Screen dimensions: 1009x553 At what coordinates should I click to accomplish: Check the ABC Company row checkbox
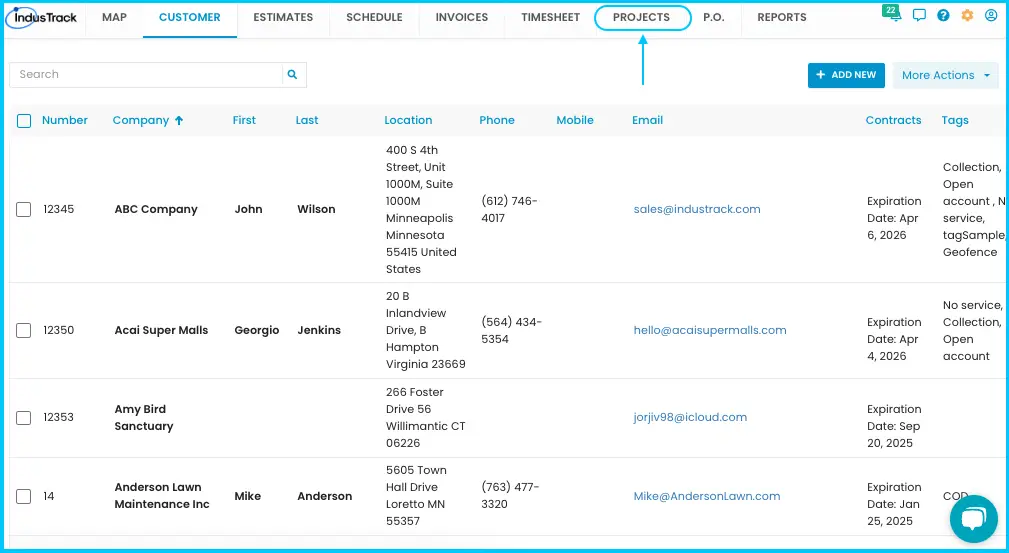point(24,209)
